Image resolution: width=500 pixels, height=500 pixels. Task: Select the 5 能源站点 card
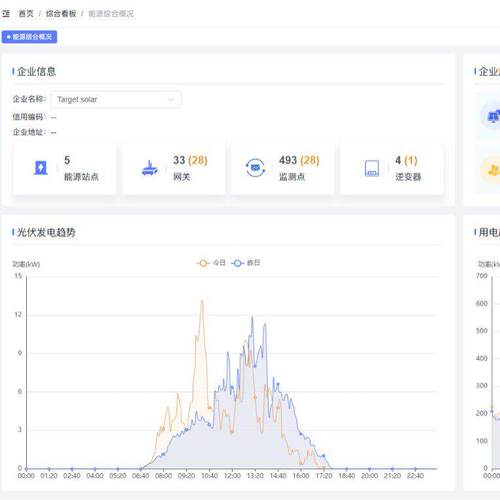(64, 168)
